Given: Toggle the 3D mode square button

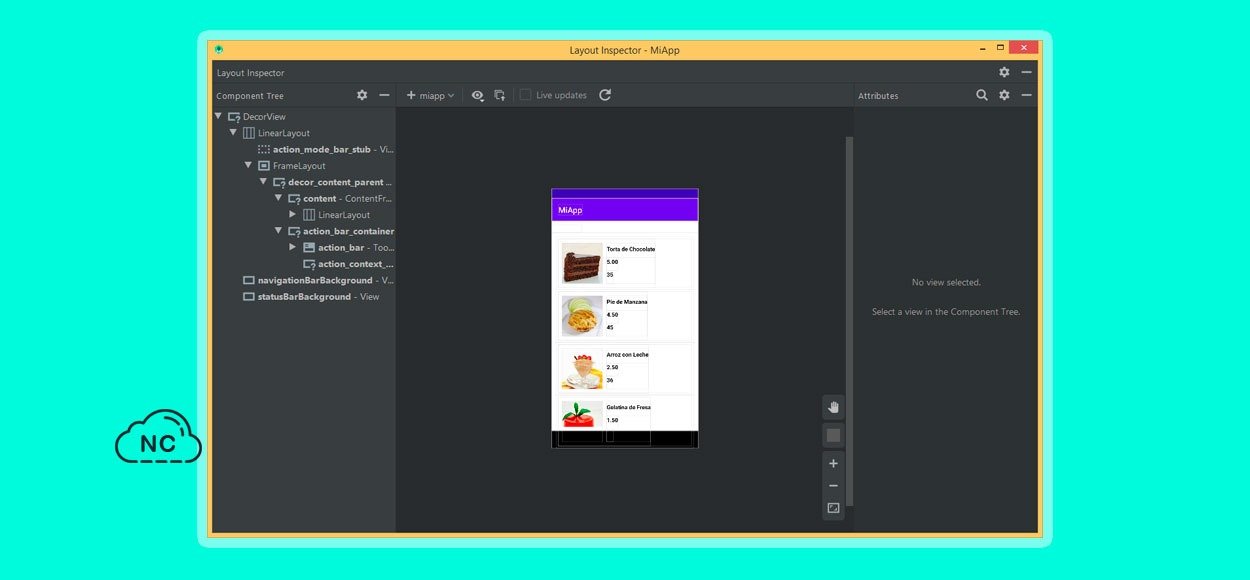Looking at the screenshot, I should pyautogui.click(x=833, y=435).
